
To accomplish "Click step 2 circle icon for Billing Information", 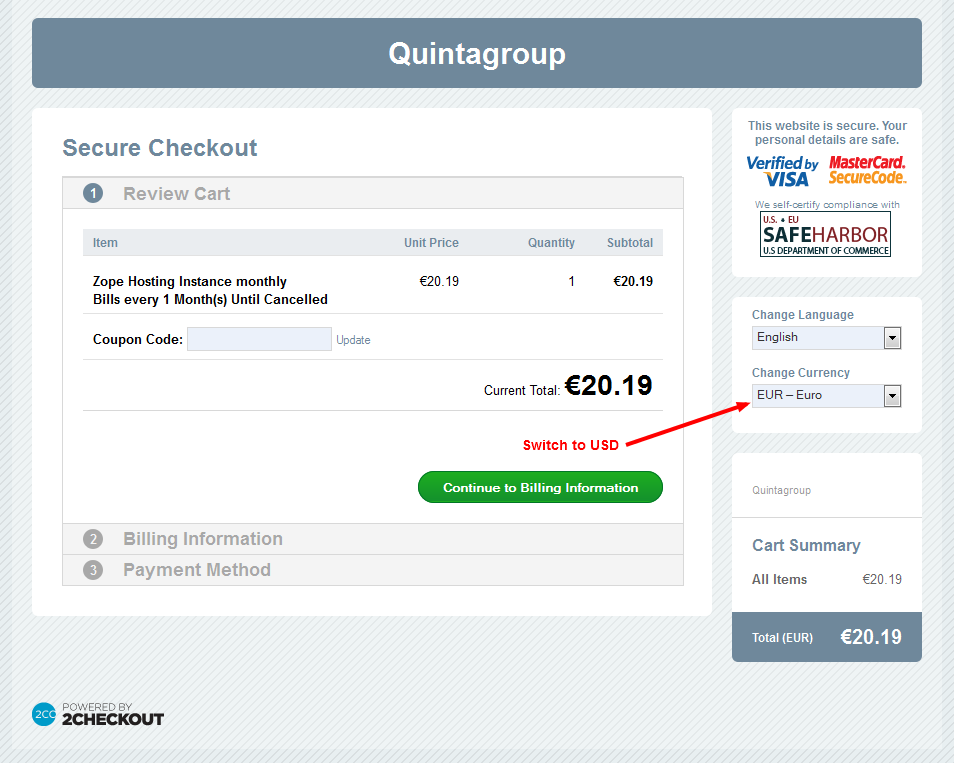I will click(x=93, y=539).
